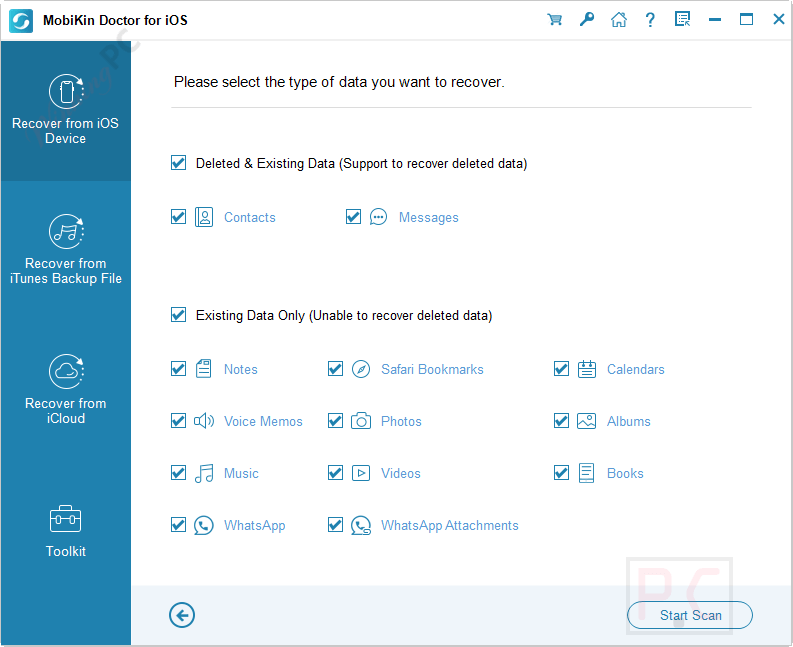This screenshot has width=793, height=647.
Task: Click the Safari Bookmarks compass icon
Action: coord(361,369)
